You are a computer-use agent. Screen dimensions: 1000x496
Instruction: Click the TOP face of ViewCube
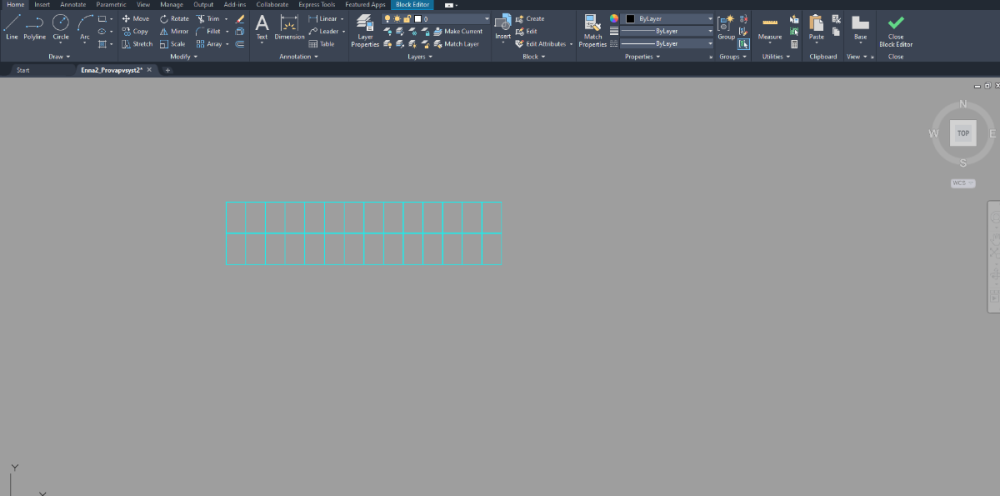click(x=963, y=133)
